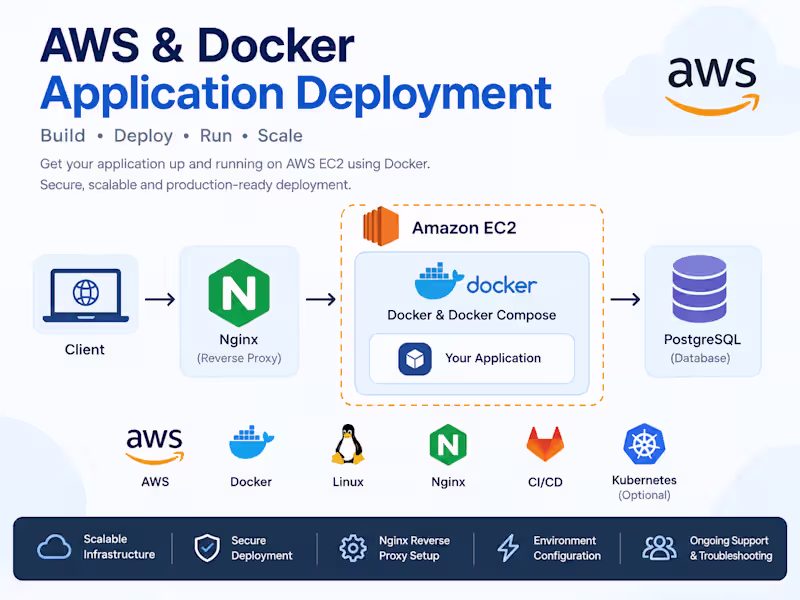Viewport: 800px width, 600px height.
Task: Click the 'AWS & Docker' heading
Action: [x=197, y=45]
